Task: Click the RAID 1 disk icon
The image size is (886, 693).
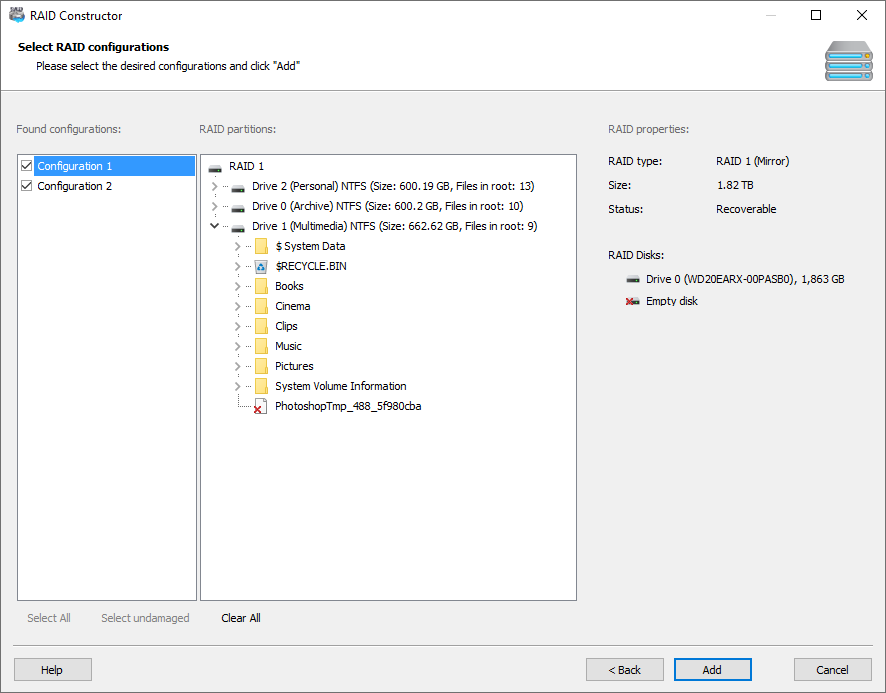Action: 214,166
